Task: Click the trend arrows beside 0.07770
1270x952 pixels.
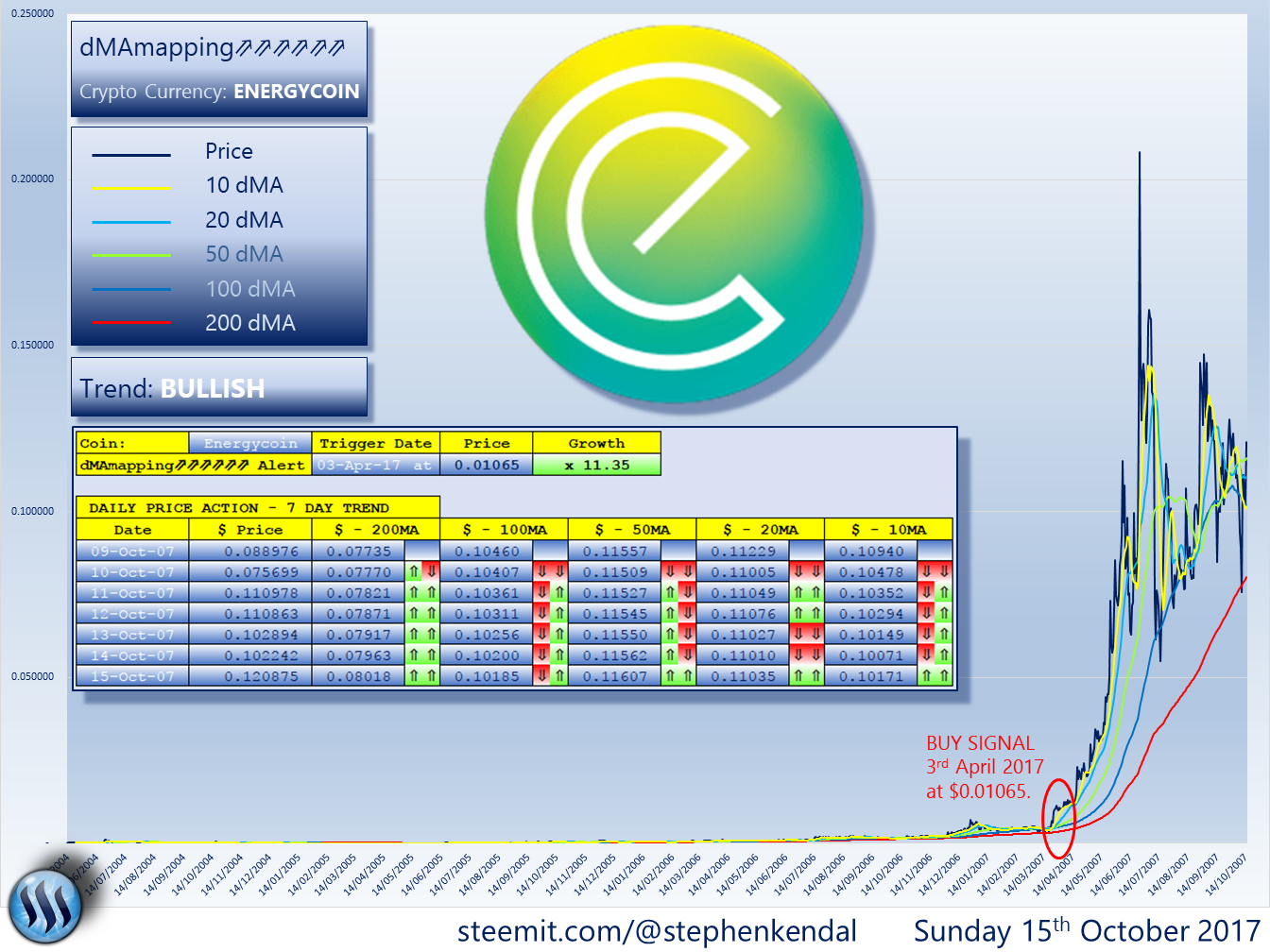Action: coord(422,571)
